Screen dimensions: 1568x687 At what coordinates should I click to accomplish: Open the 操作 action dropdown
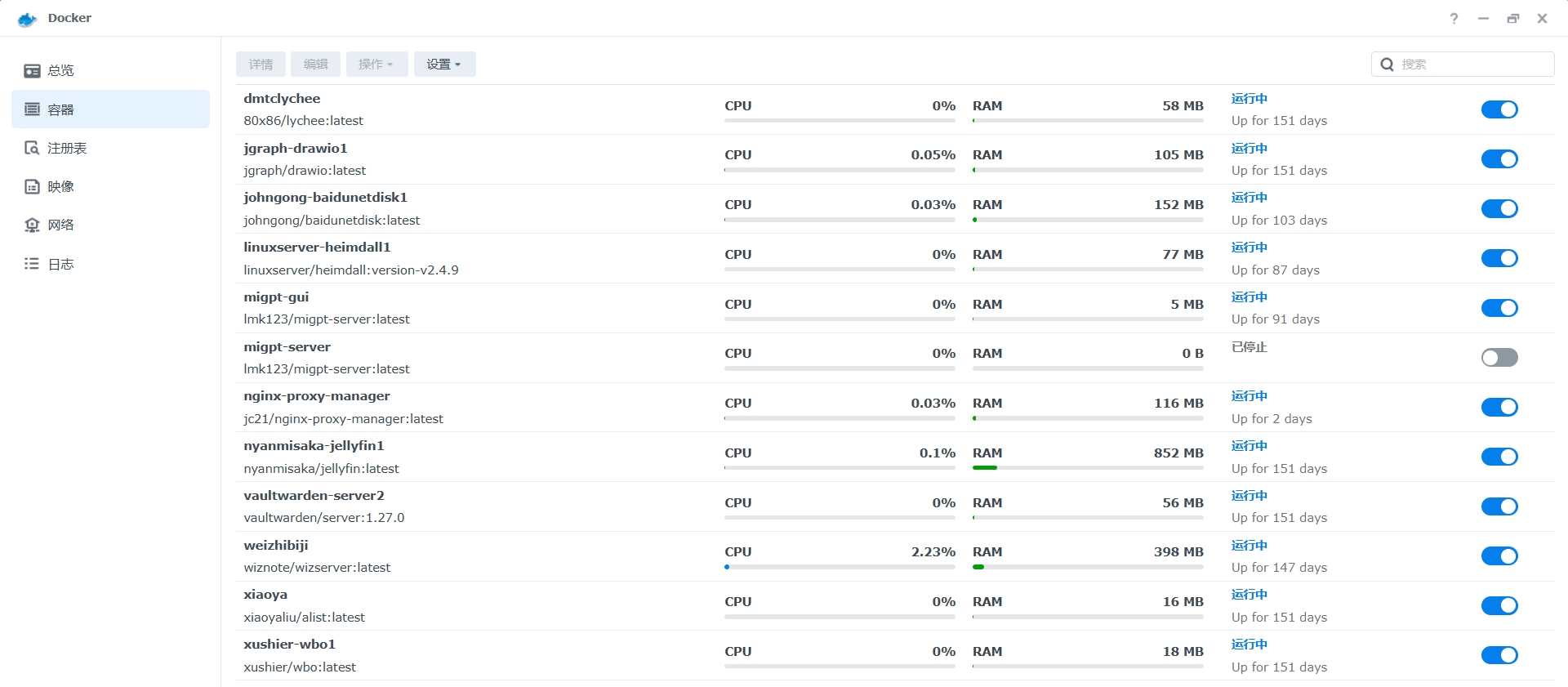376,64
